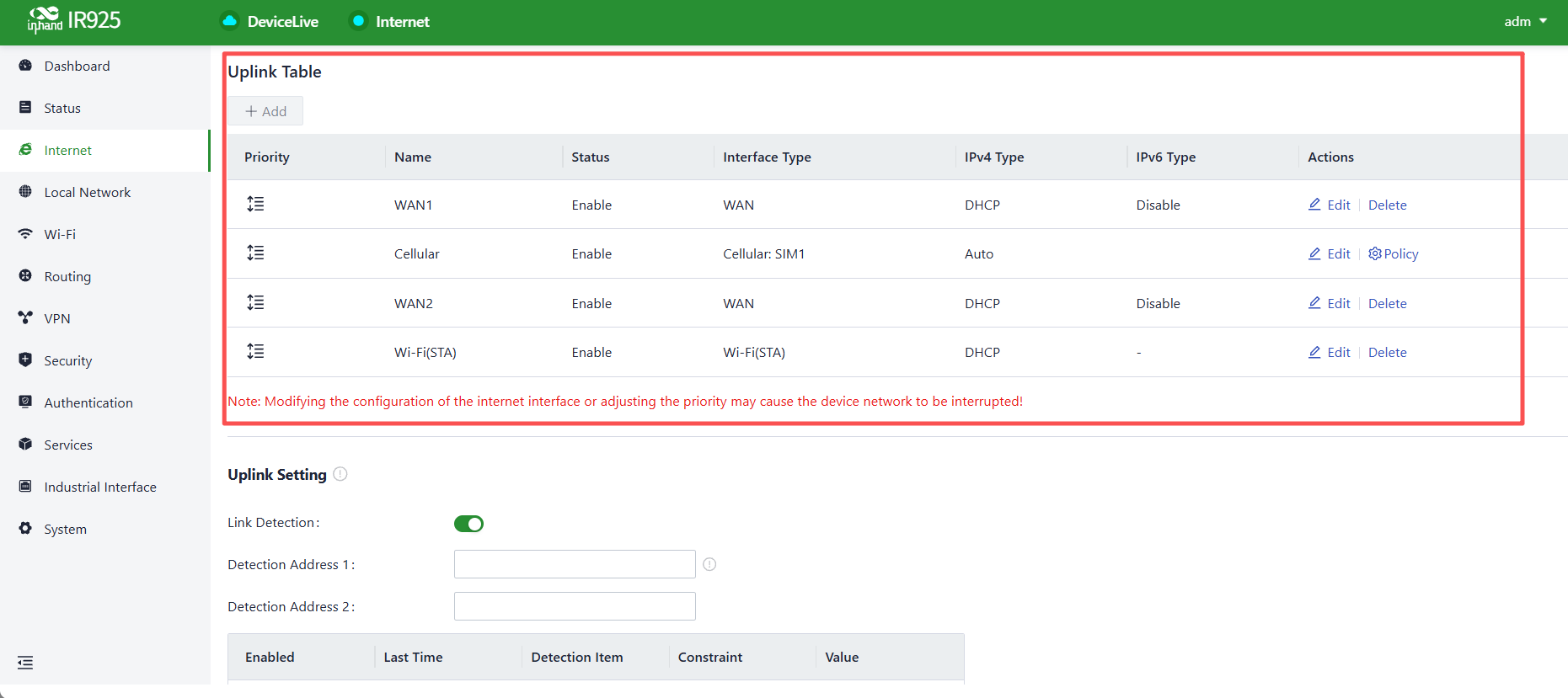Delete the WAN1 uplink
This screenshot has width=1568, height=698.
coord(1387,205)
